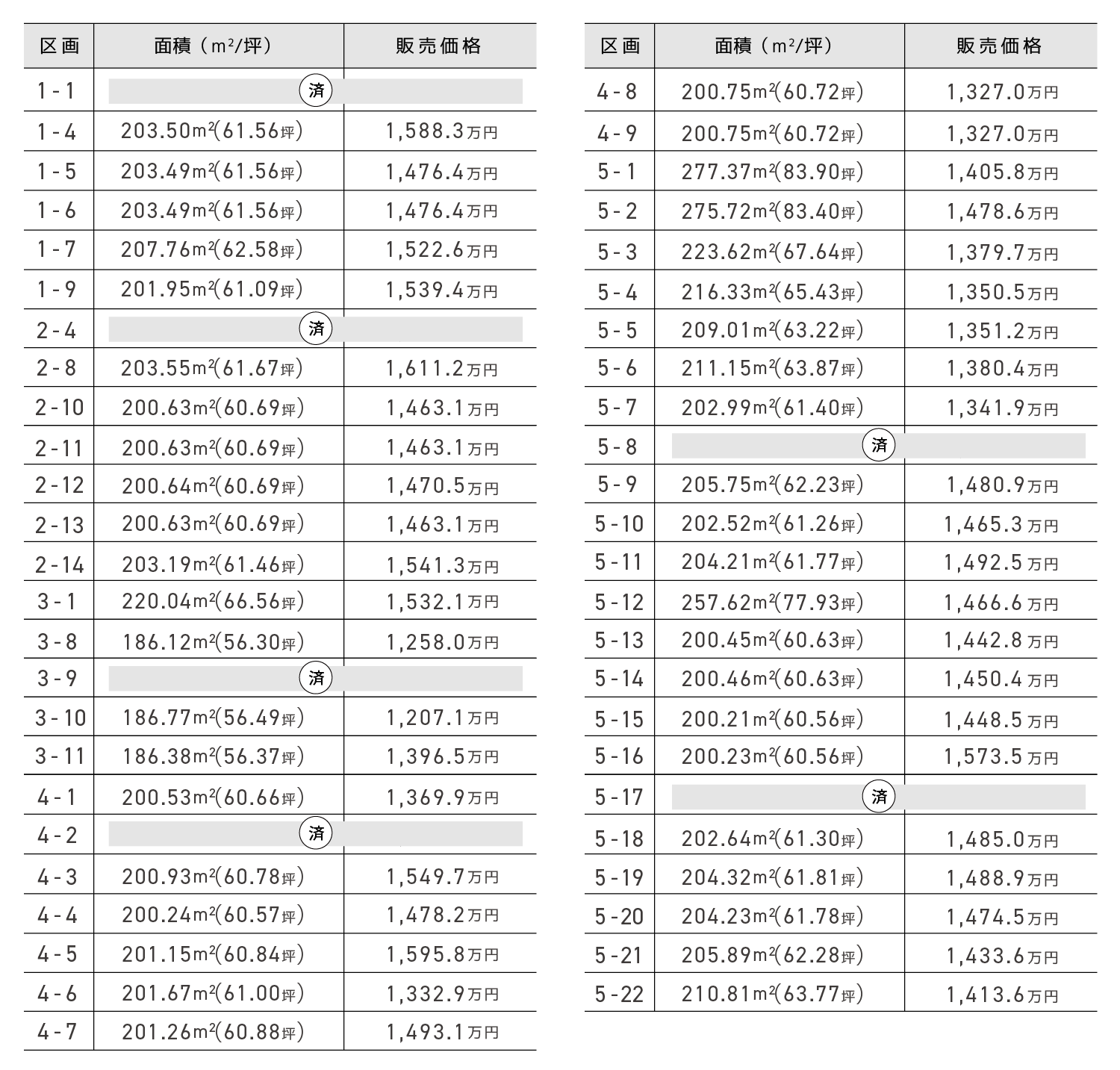Image resolution: width=1120 pixels, height=1070 pixels.
Task: Select the 1,611.2万円 price for lot 2-8
Action: tap(441, 368)
